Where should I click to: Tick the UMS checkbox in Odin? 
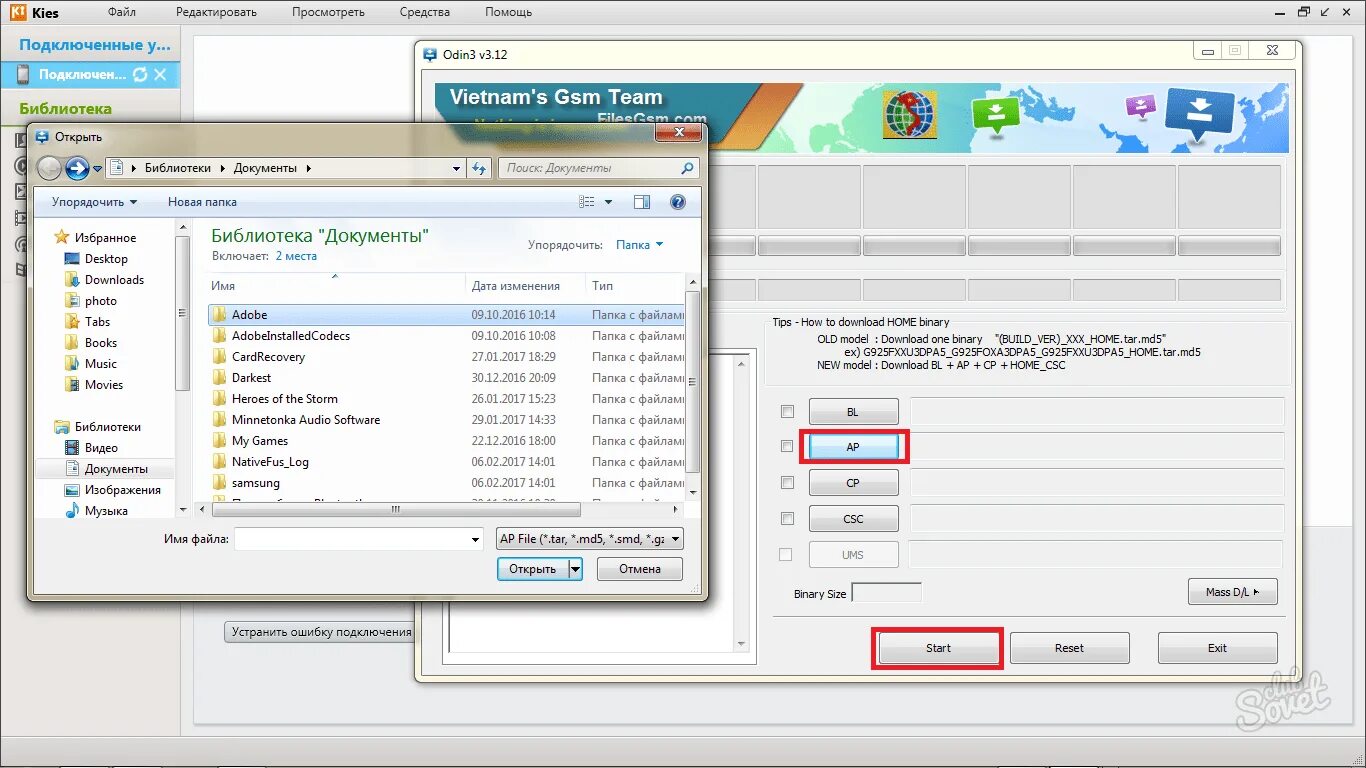786,554
